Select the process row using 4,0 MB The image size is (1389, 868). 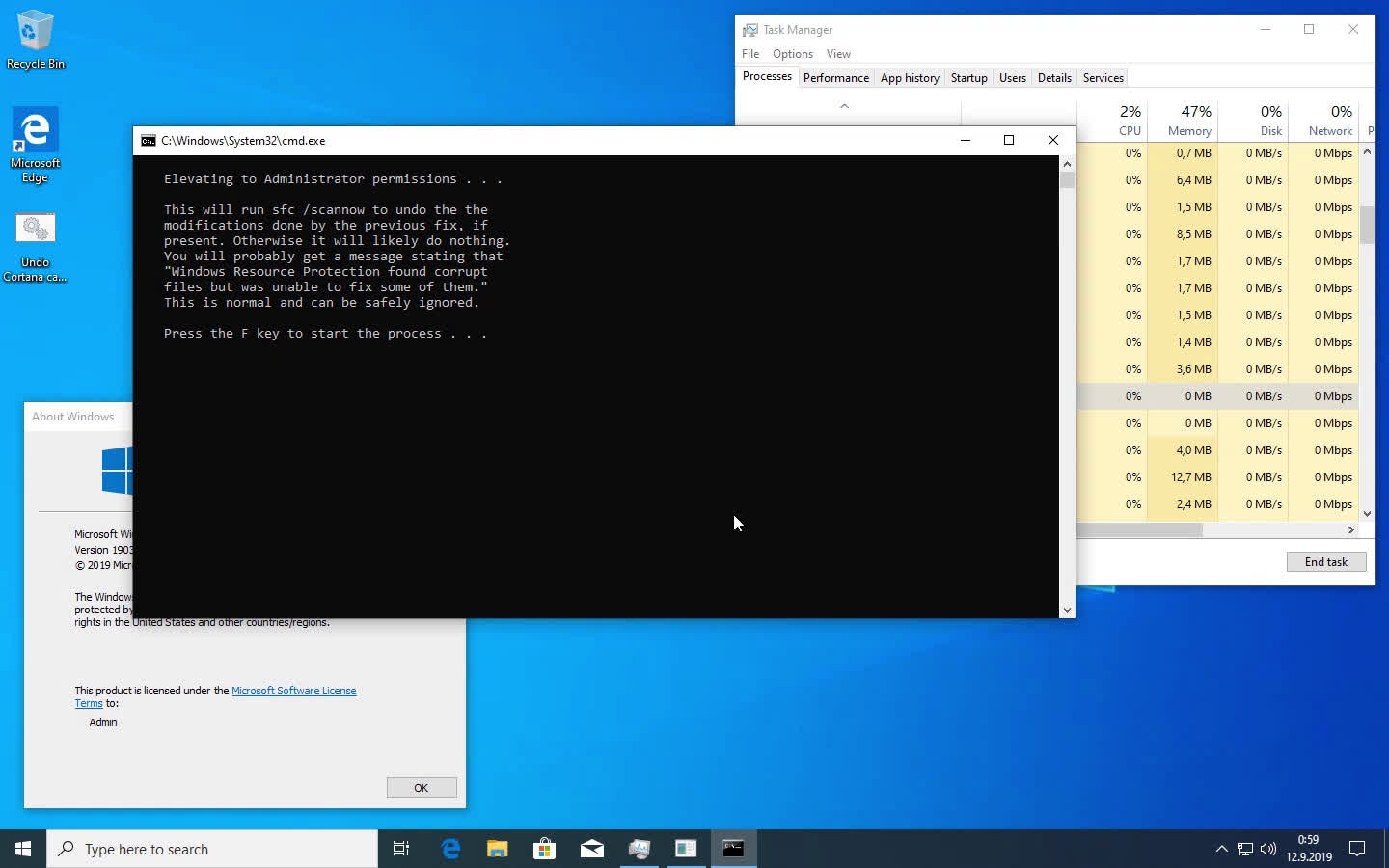[1217, 450]
